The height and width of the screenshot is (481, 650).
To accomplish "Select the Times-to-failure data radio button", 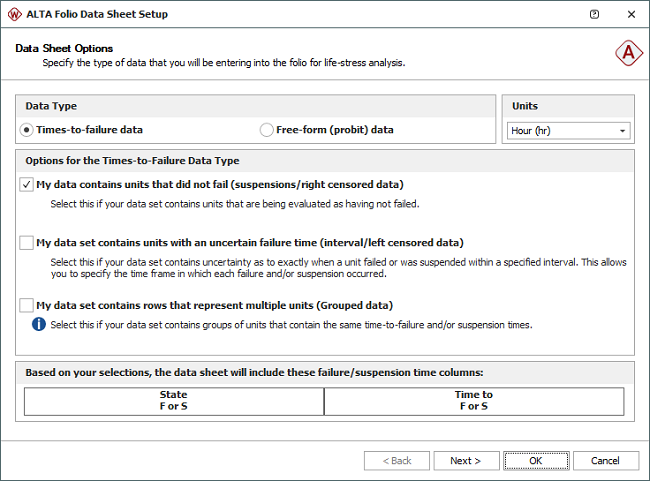I will coord(27,130).
